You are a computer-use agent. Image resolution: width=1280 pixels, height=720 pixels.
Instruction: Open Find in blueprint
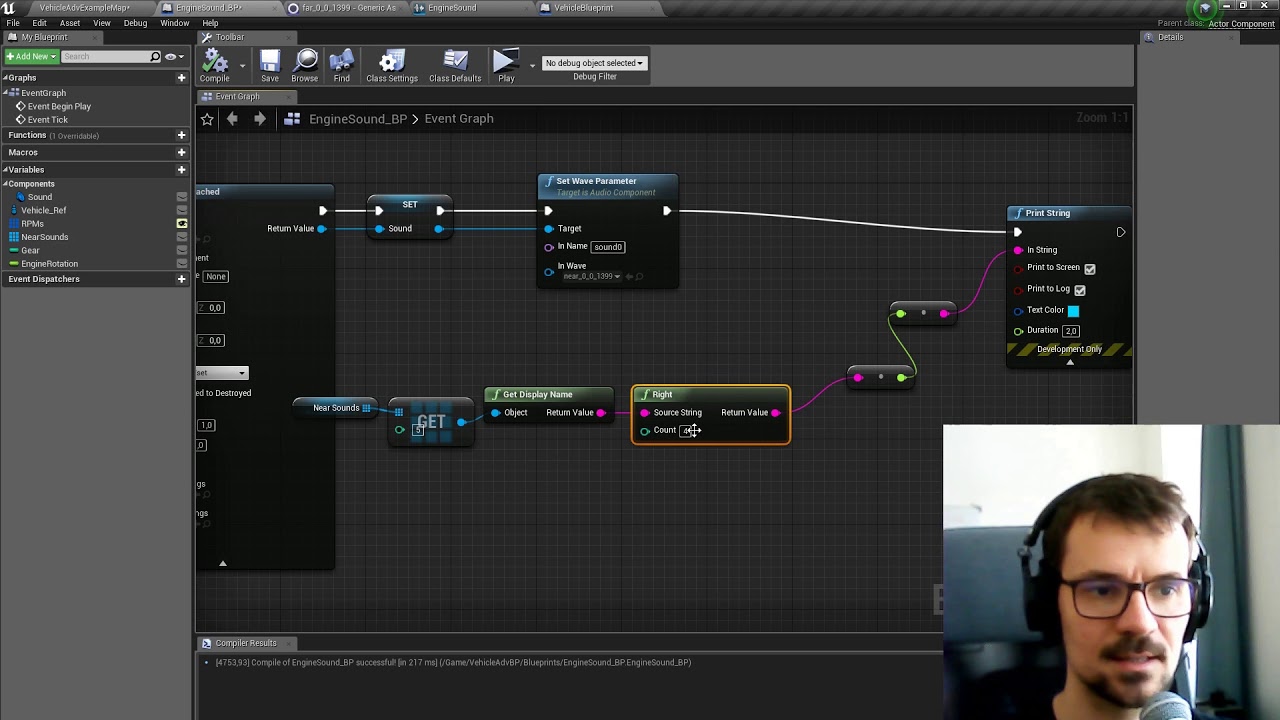(342, 66)
